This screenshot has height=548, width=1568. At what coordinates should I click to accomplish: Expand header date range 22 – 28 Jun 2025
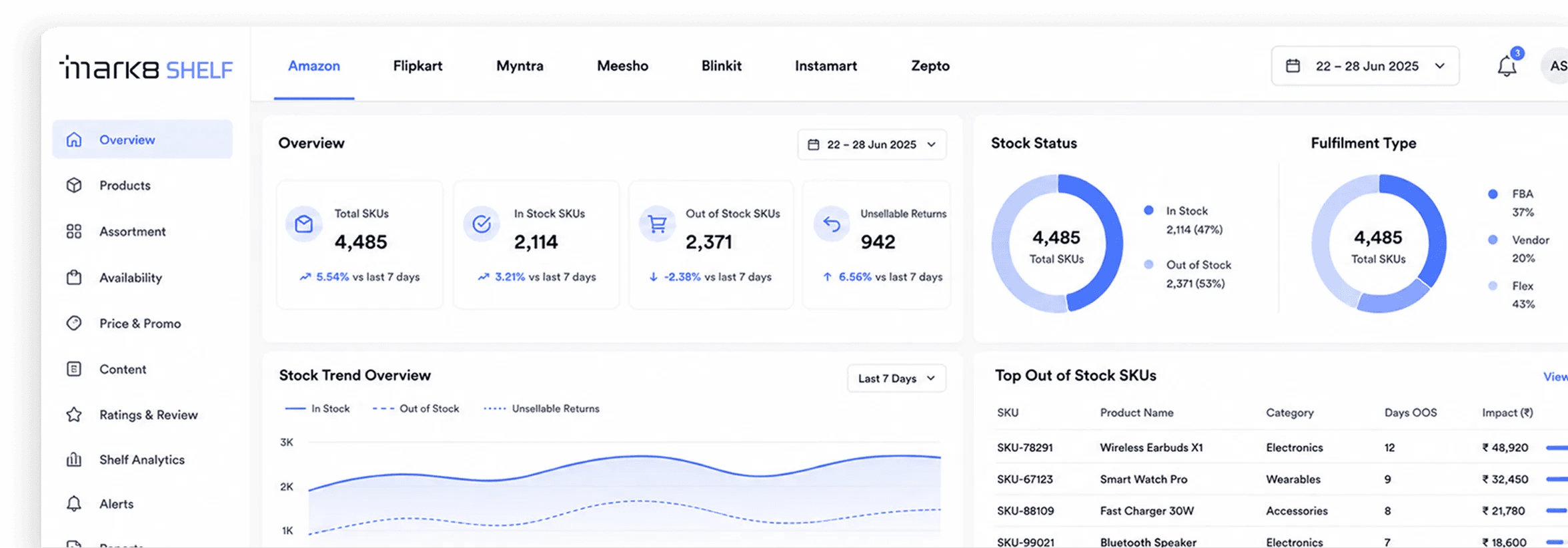click(1365, 65)
